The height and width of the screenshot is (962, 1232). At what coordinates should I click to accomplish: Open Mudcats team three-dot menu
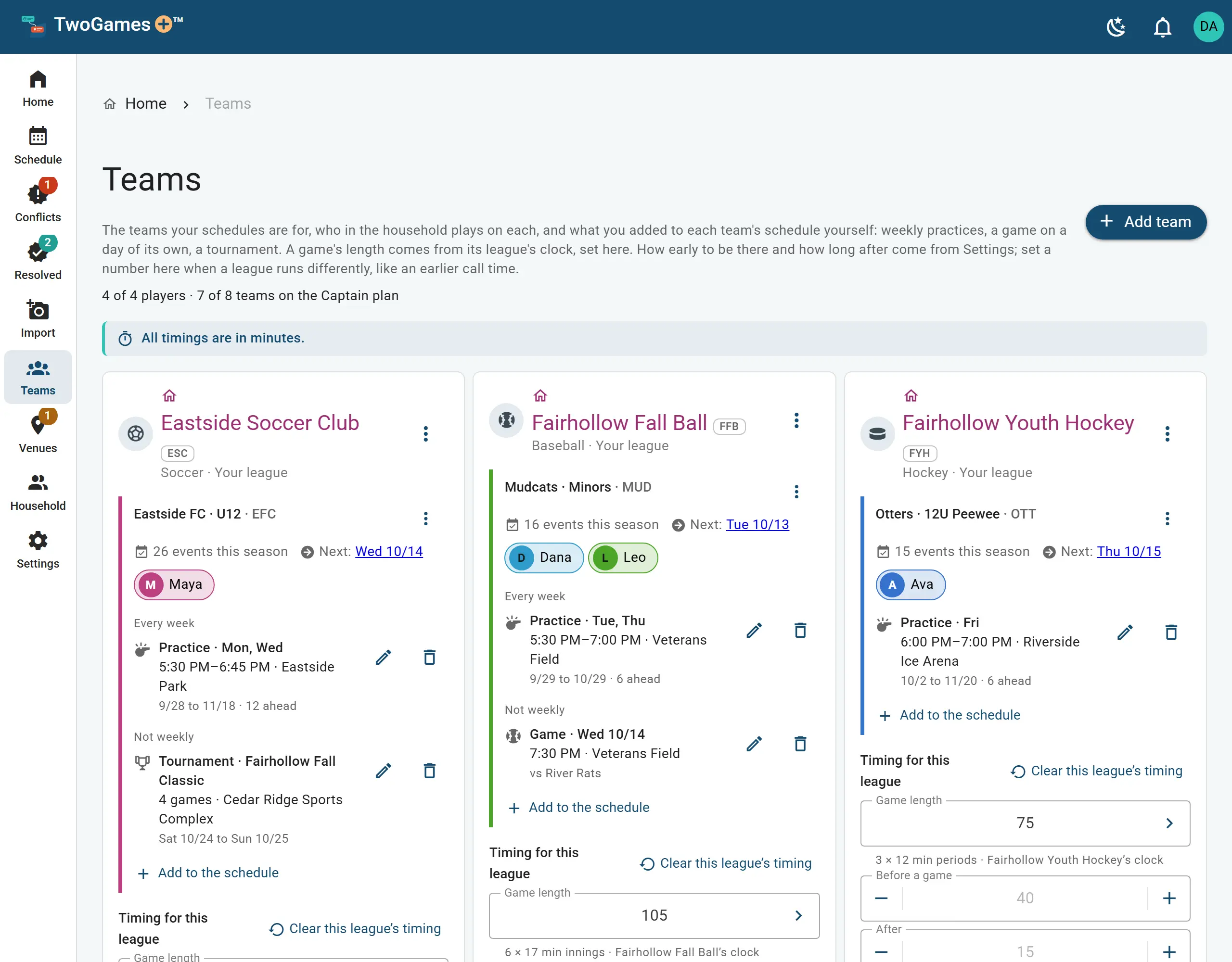coord(796,492)
